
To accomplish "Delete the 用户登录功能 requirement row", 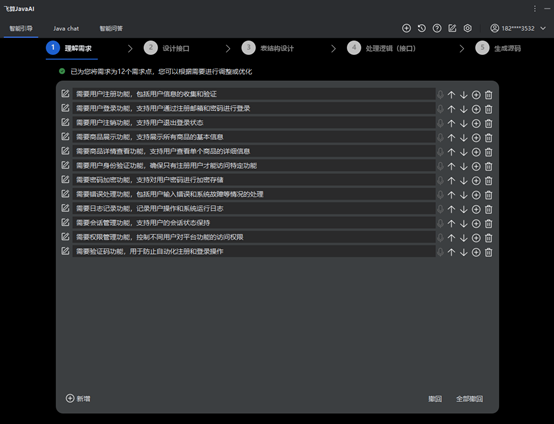I will click(x=488, y=109).
